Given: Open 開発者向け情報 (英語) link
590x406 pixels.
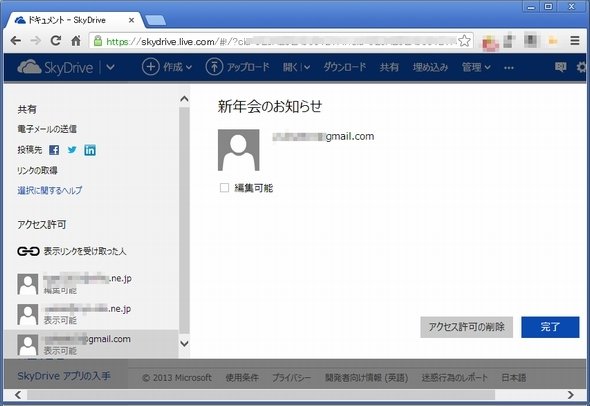Looking at the screenshot, I should (x=366, y=377).
